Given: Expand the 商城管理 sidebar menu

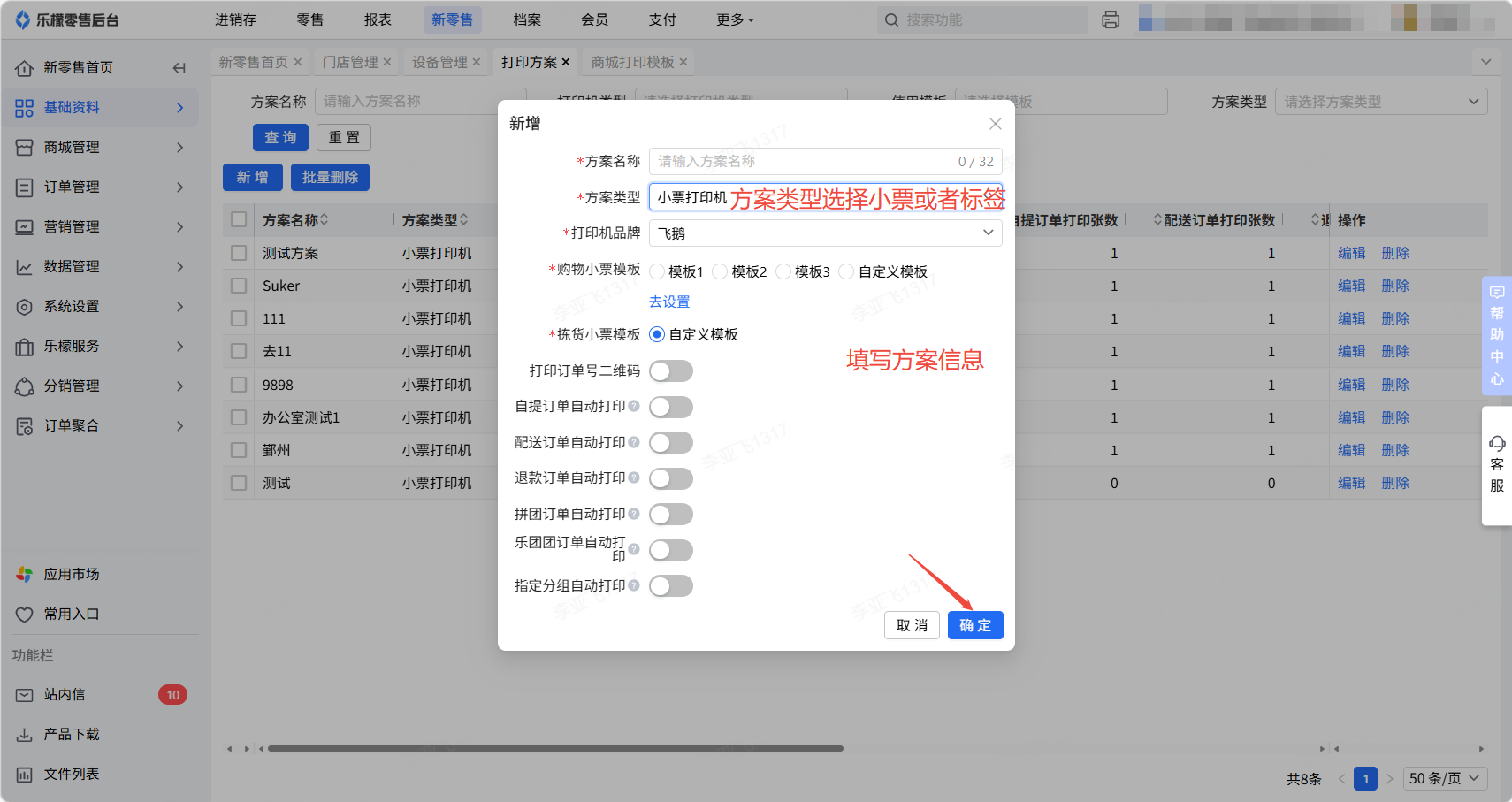Looking at the screenshot, I should click(x=99, y=147).
